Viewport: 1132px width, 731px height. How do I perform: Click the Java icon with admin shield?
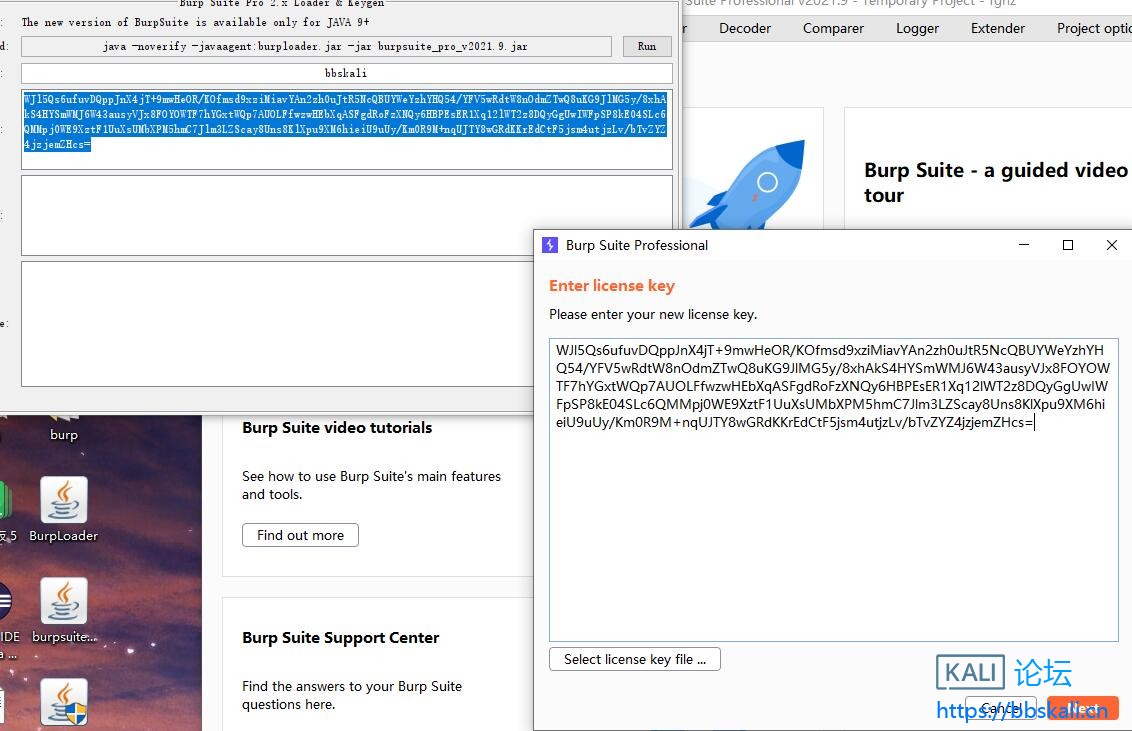pos(64,701)
